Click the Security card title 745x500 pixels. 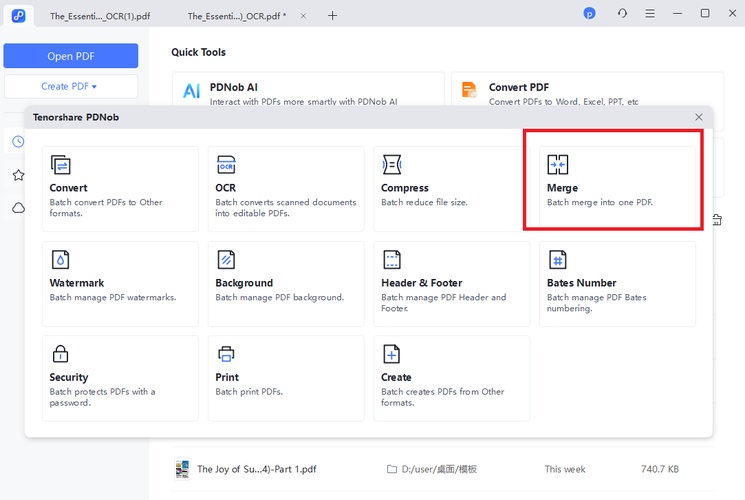pyautogui.click(x=69, y=377)
